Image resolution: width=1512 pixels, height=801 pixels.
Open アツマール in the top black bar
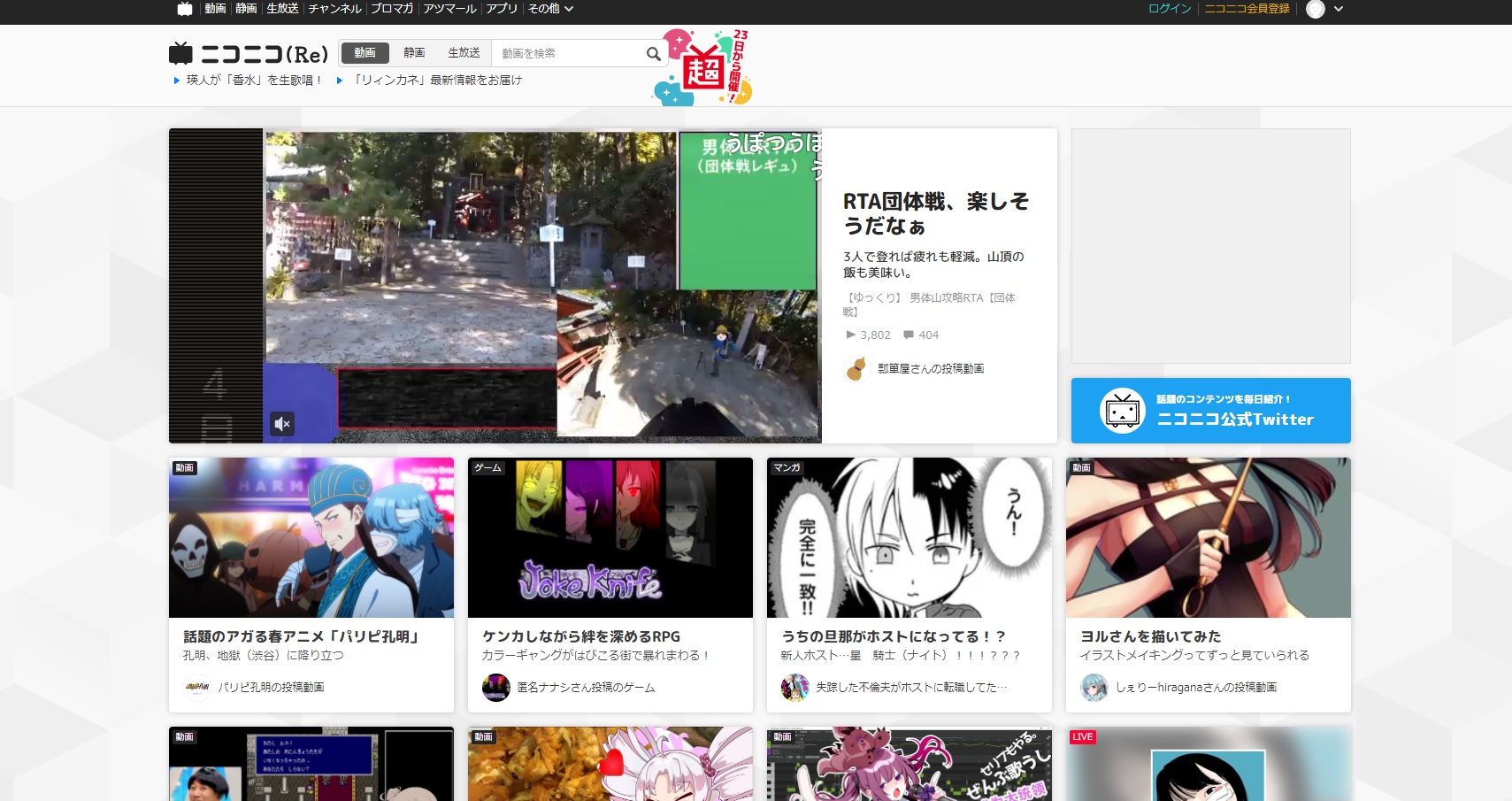point(449,9)
